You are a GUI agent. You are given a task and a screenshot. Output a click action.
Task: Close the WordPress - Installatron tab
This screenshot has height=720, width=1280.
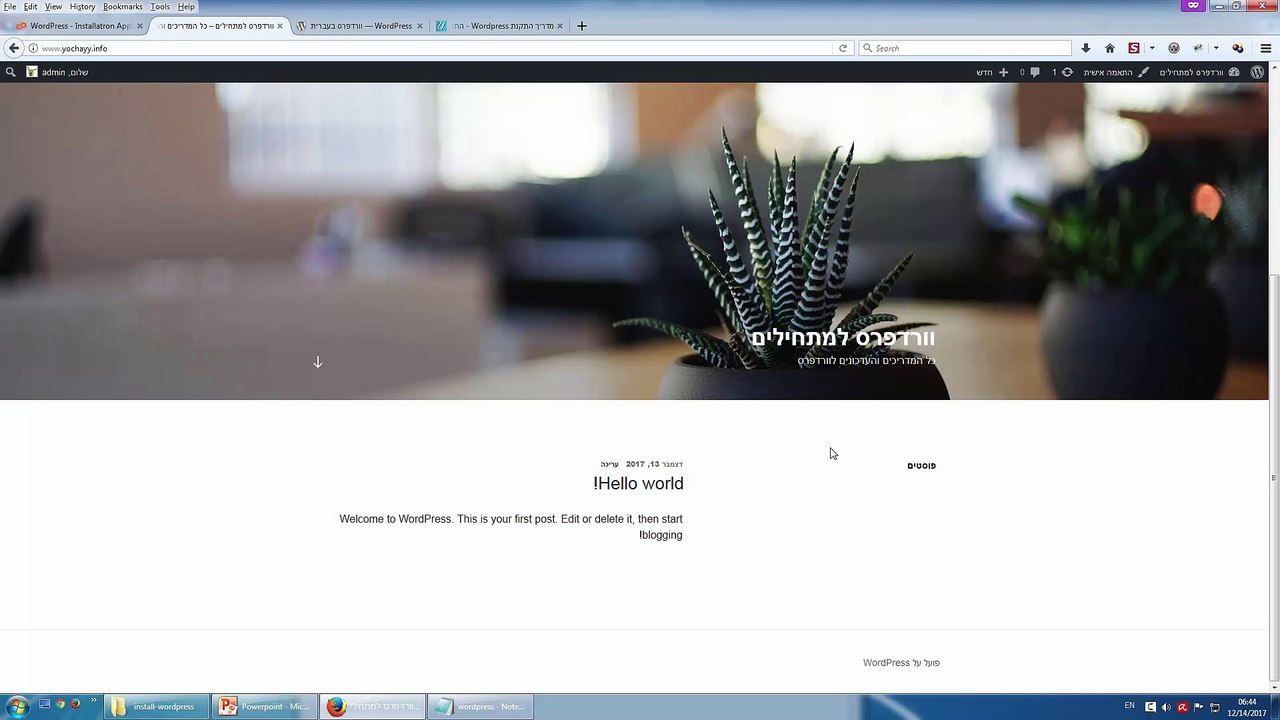coord(140,26)
